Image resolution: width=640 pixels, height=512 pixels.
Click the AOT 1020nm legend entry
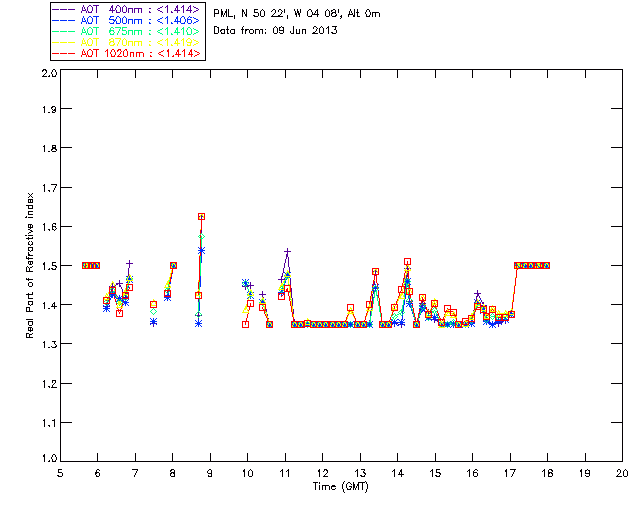click(127, 53)
